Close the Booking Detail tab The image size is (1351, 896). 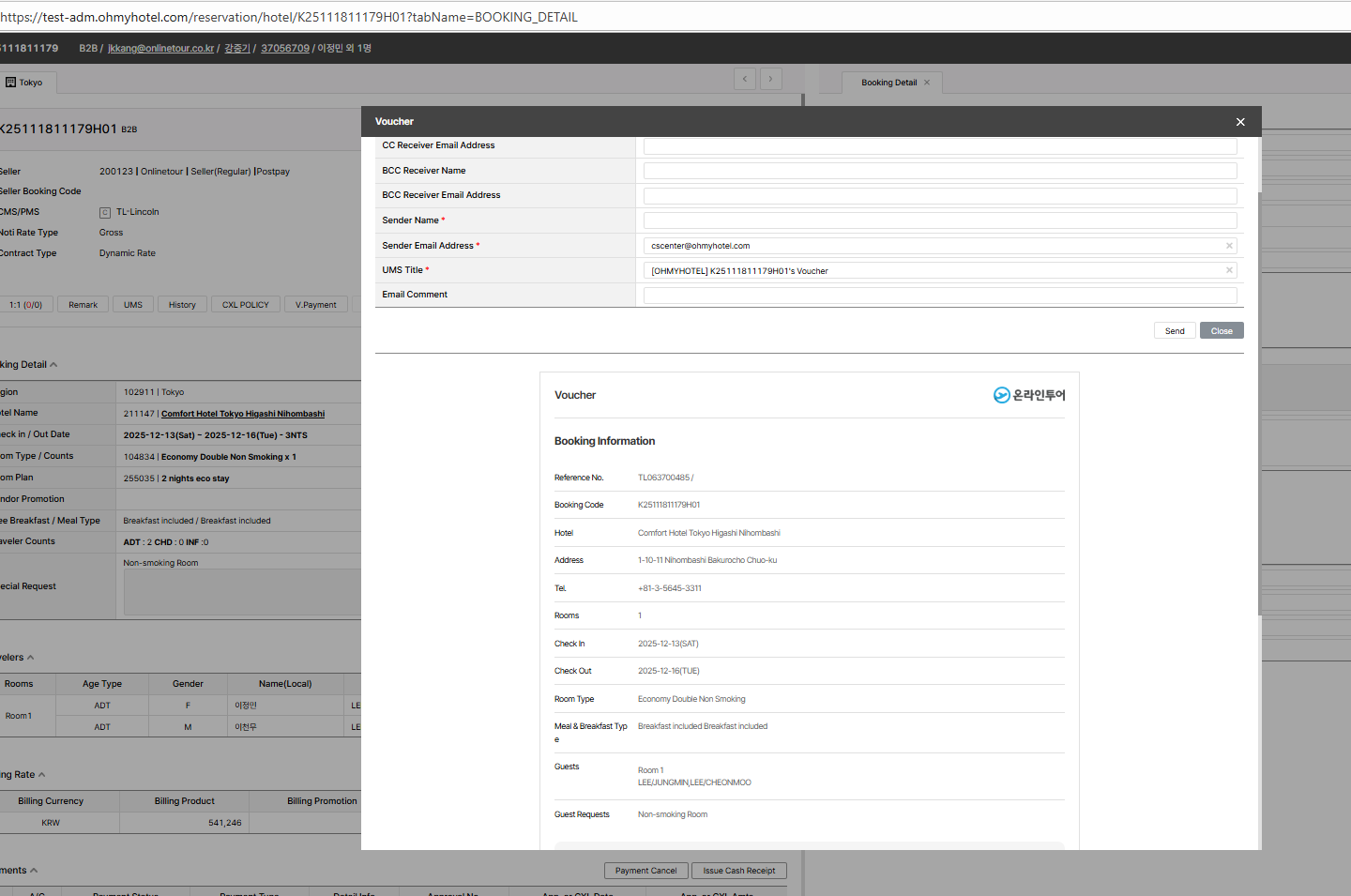(x=927, y=83)
